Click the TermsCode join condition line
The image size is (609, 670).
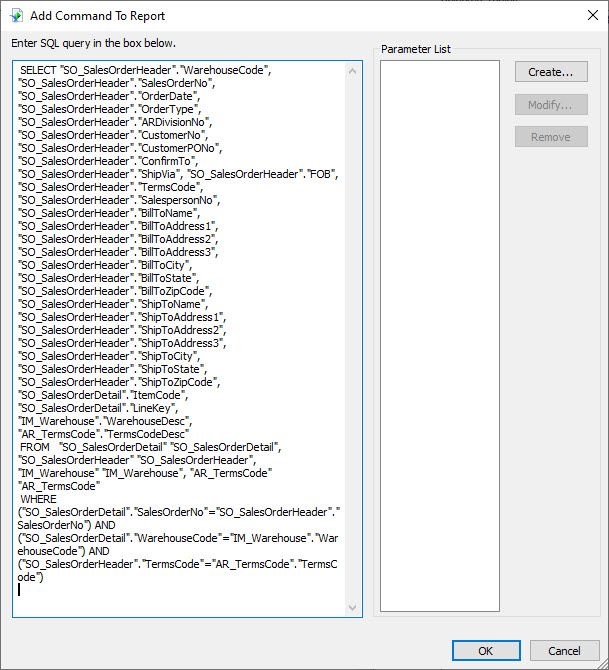pyautogui.click(x=177, y=570)
